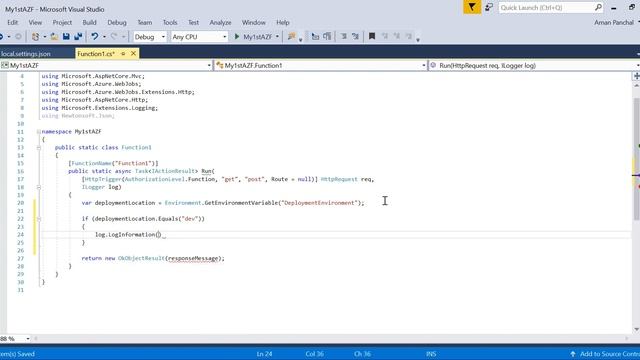Open the Build menu
This screenshot has height=360, width=640.
[89, 22]
